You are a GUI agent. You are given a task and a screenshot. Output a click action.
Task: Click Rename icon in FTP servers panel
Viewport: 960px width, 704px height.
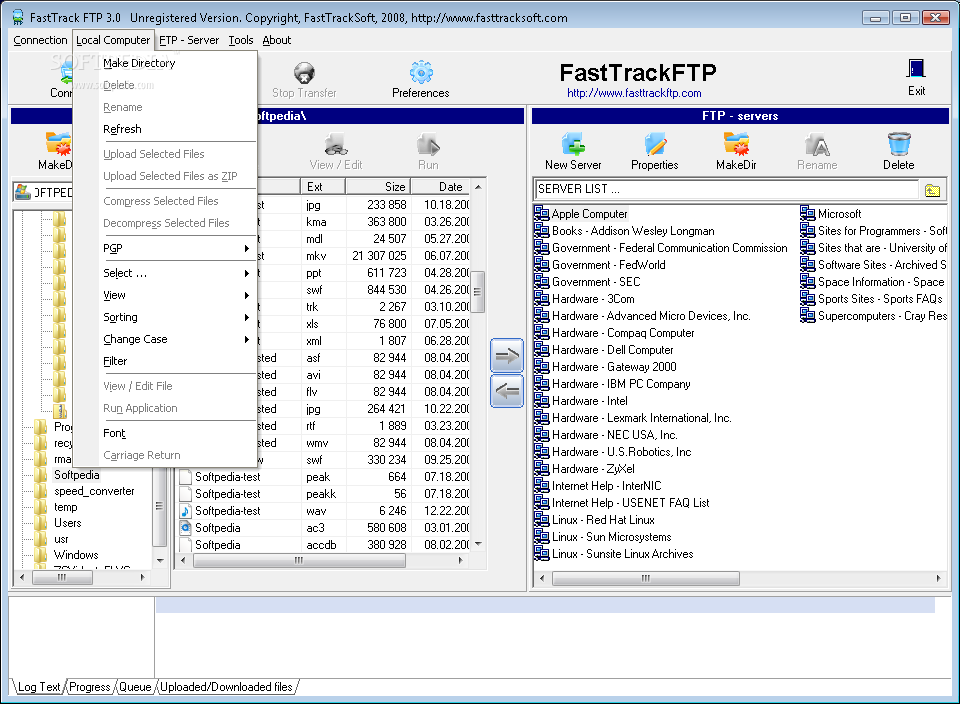817,144
